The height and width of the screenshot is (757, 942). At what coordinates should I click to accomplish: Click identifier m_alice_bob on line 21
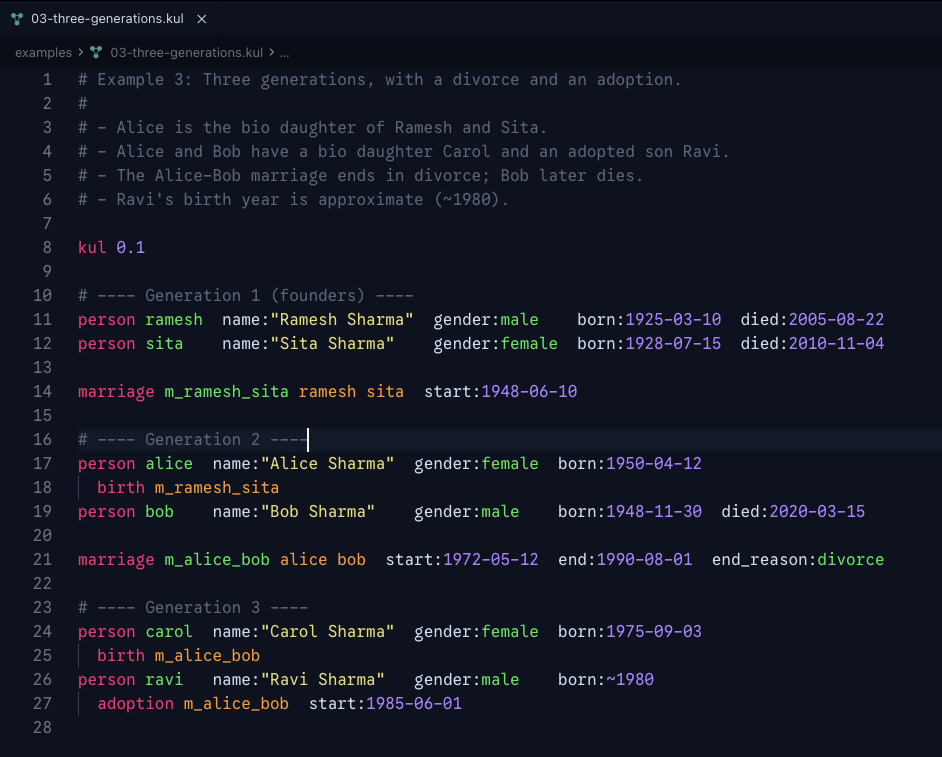[x=217, y=560]
